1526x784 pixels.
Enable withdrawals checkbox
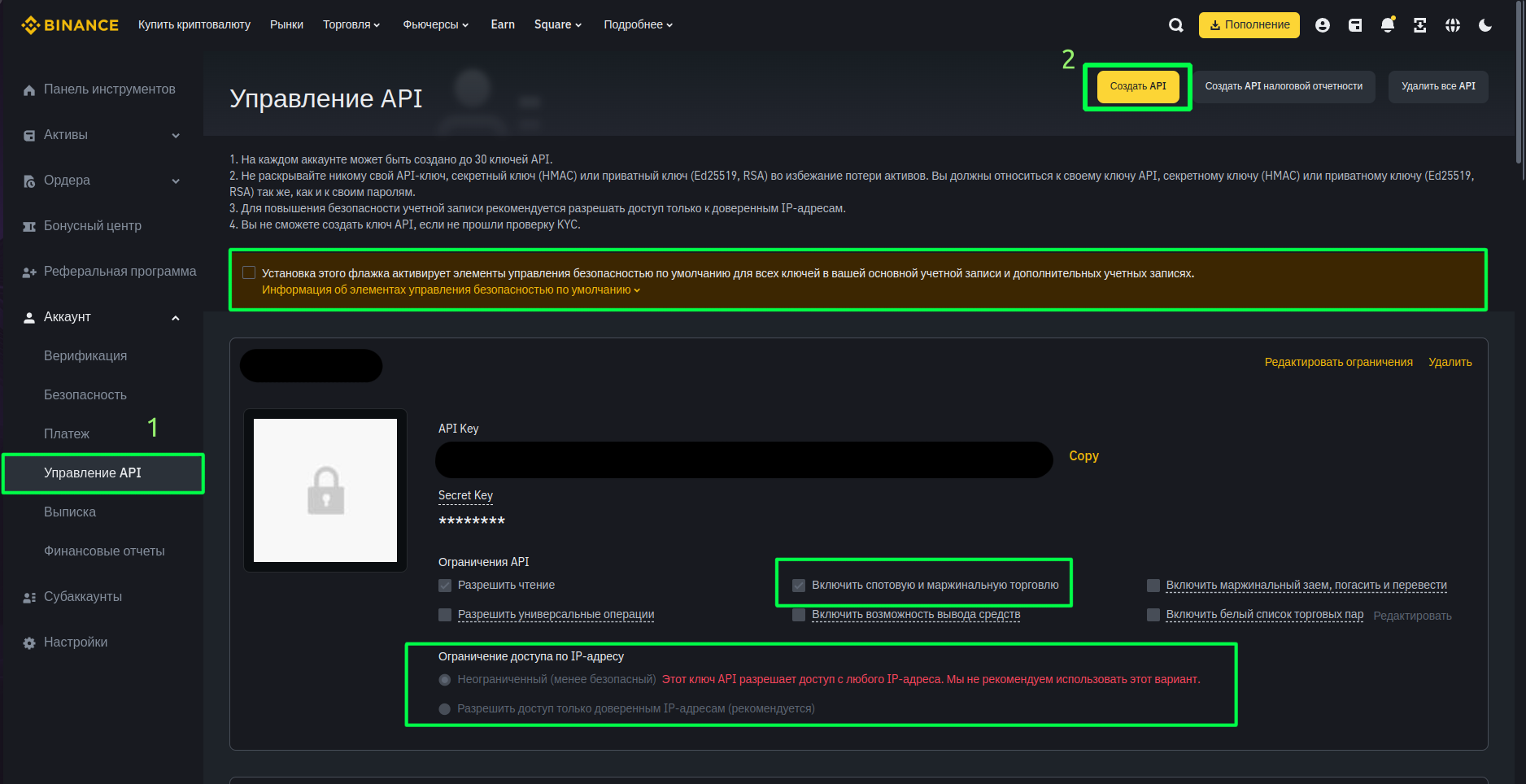click(x=799, y=615)
